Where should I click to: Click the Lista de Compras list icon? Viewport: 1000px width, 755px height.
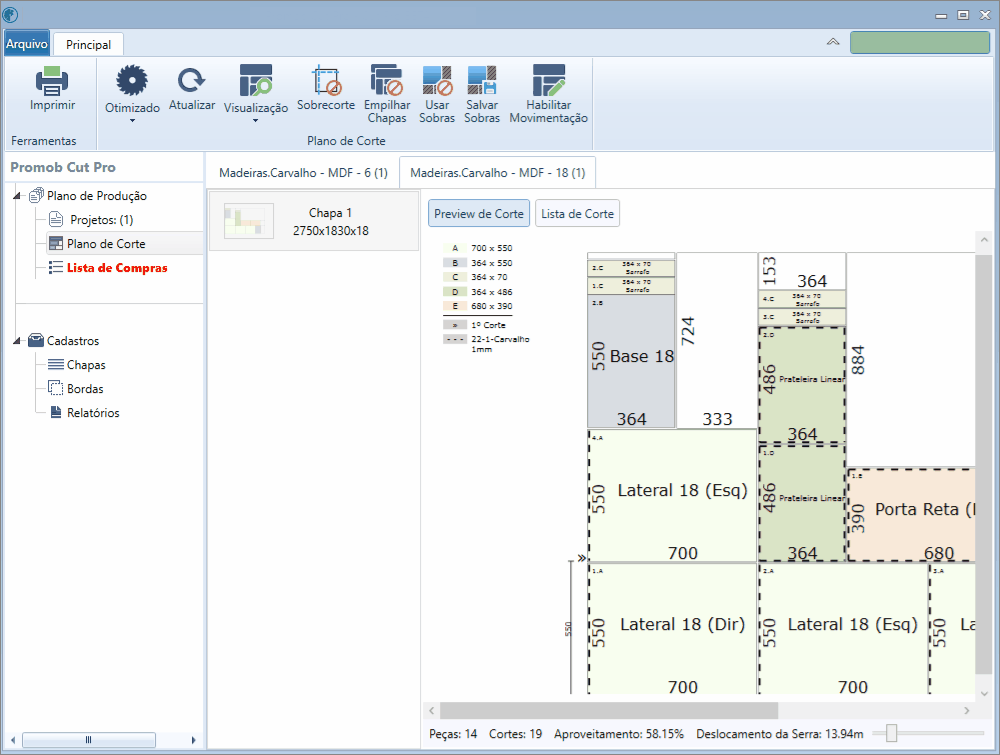point(56,267)
